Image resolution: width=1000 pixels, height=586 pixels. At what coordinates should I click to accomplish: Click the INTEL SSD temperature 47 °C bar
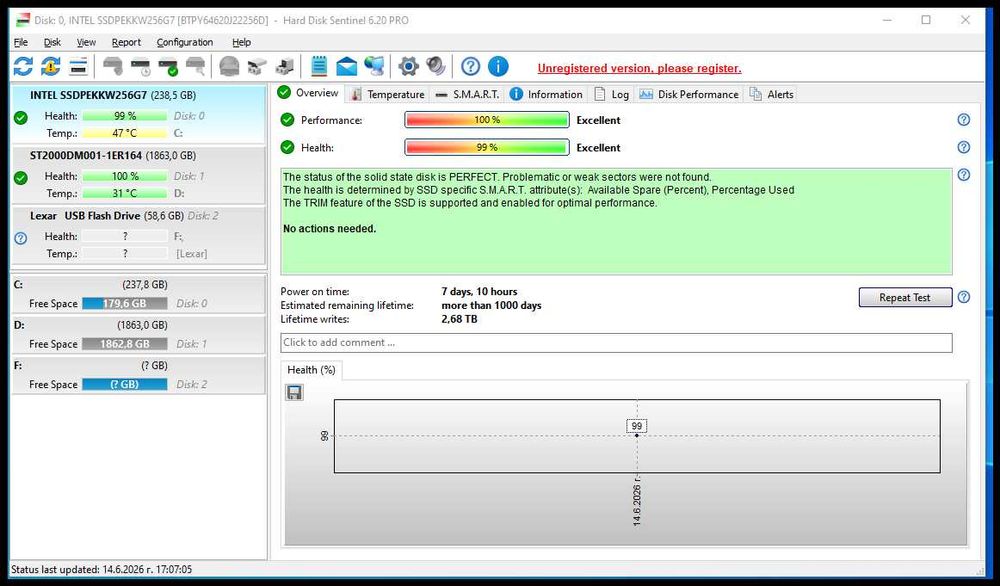point(125,133)
